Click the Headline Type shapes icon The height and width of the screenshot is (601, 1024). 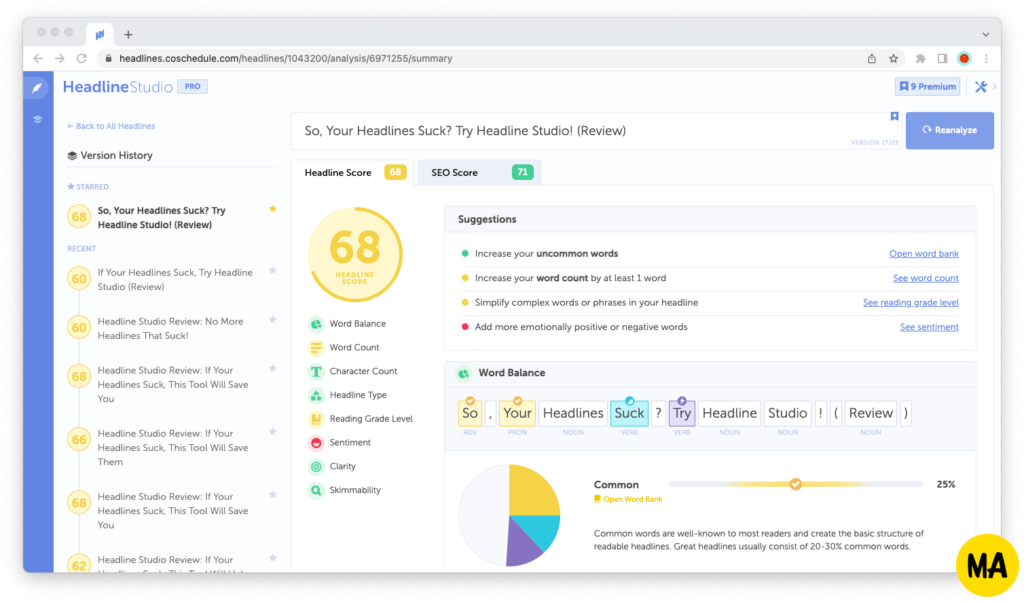pyautogui.click(x=316, y=395)
